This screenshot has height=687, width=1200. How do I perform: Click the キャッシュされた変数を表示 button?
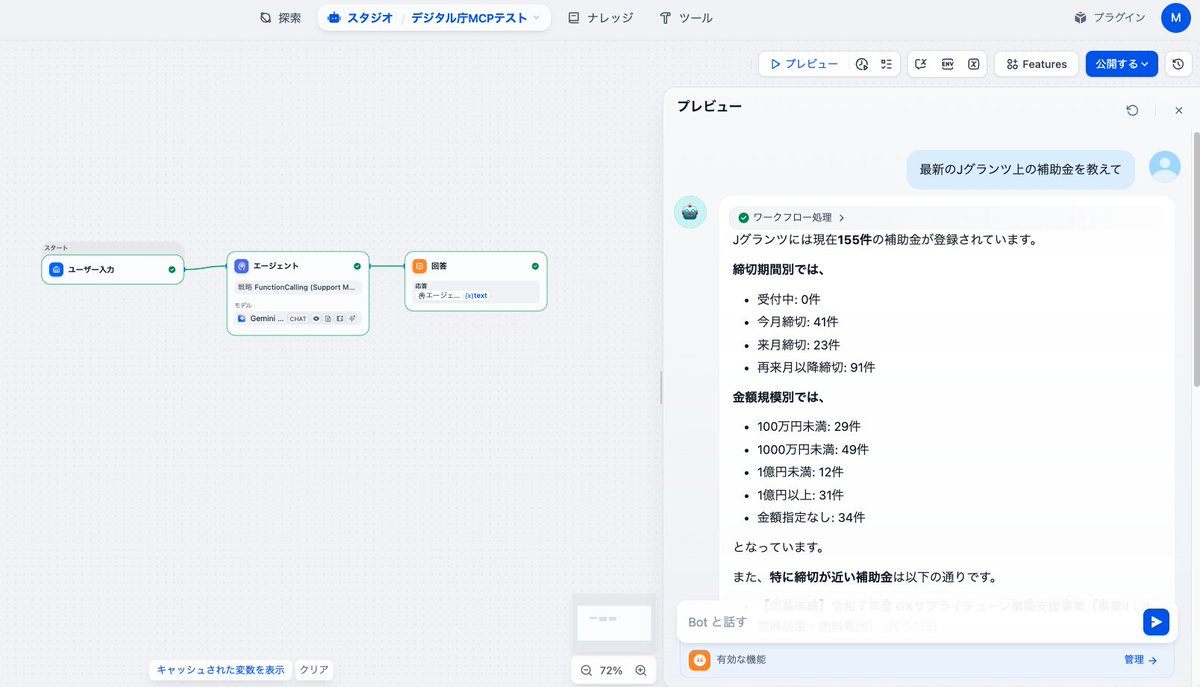tap(220, 670)
